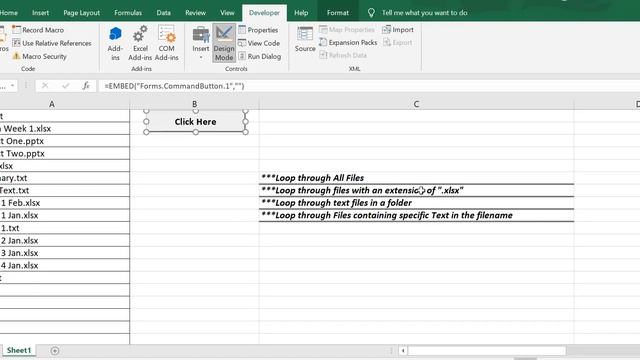
Task: Toggle Design Mode off
Action: (224, 43)
